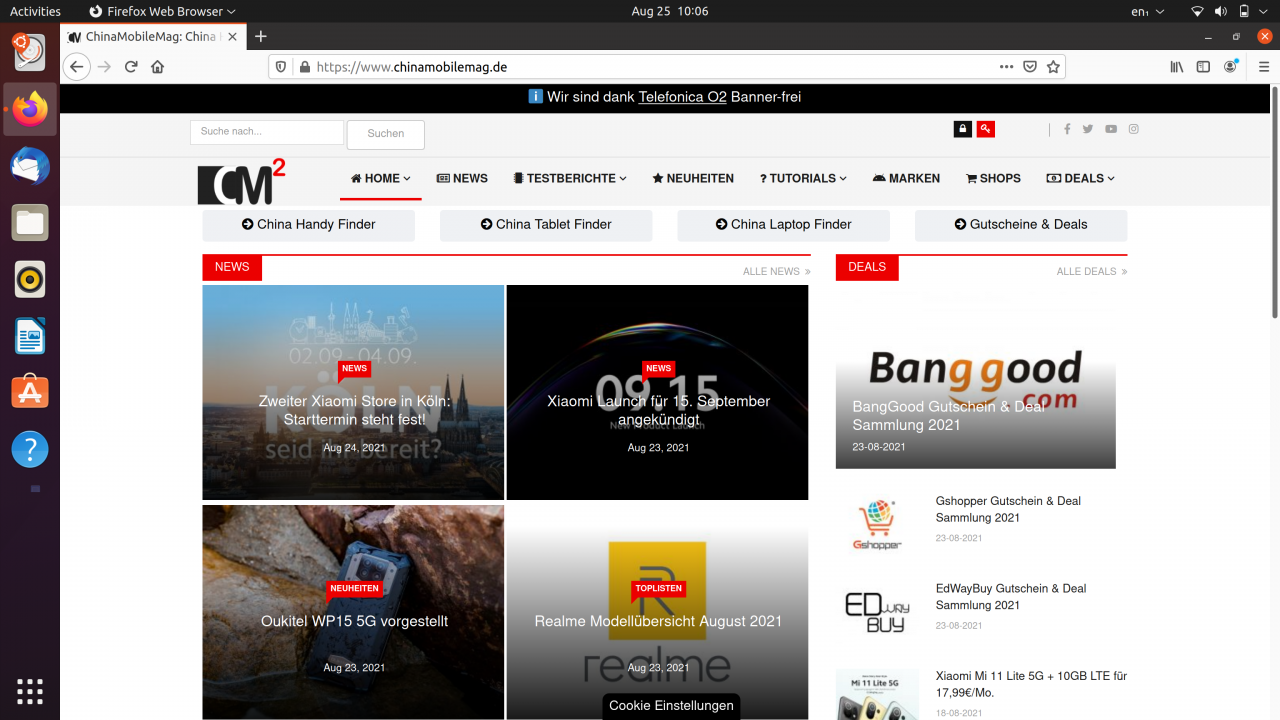Open the Firefox Web Browser app menu
The image size is (1280, 720).
(x=162, y=11)
